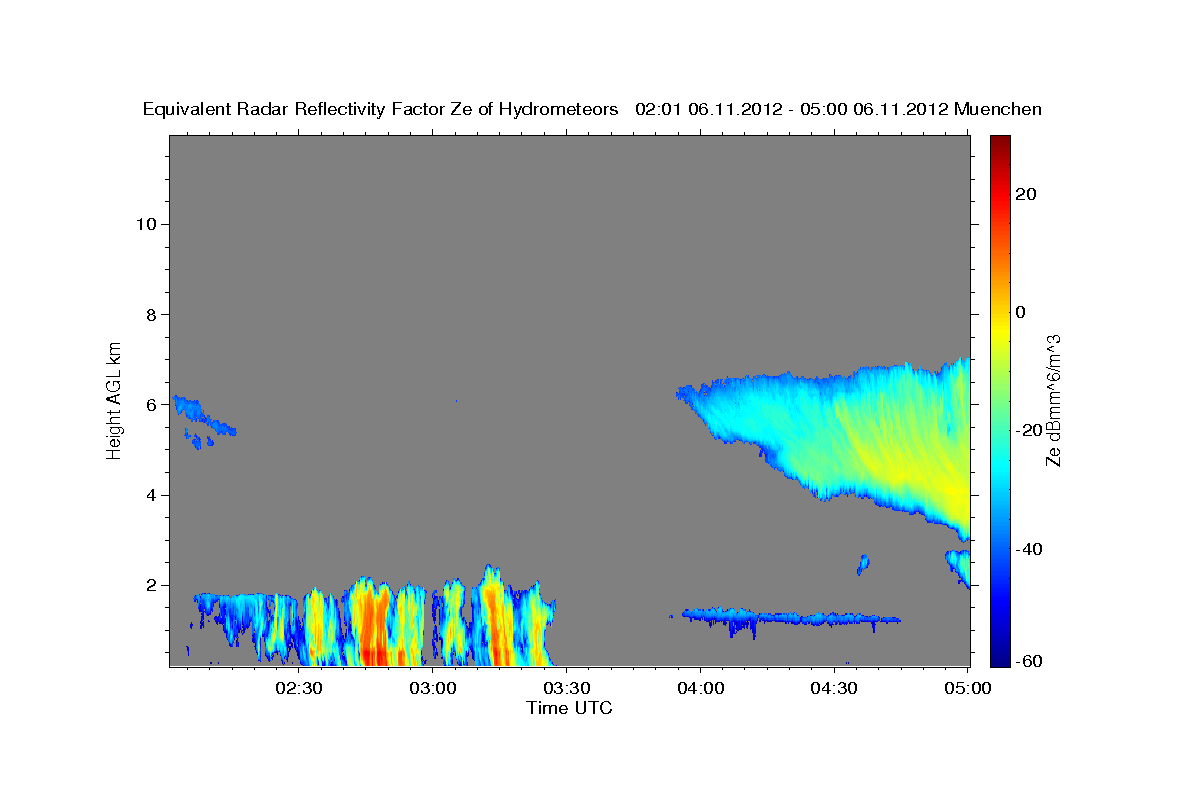Click the 04:30 time tick label
The image size is (1200, 800).
(834, 688)
